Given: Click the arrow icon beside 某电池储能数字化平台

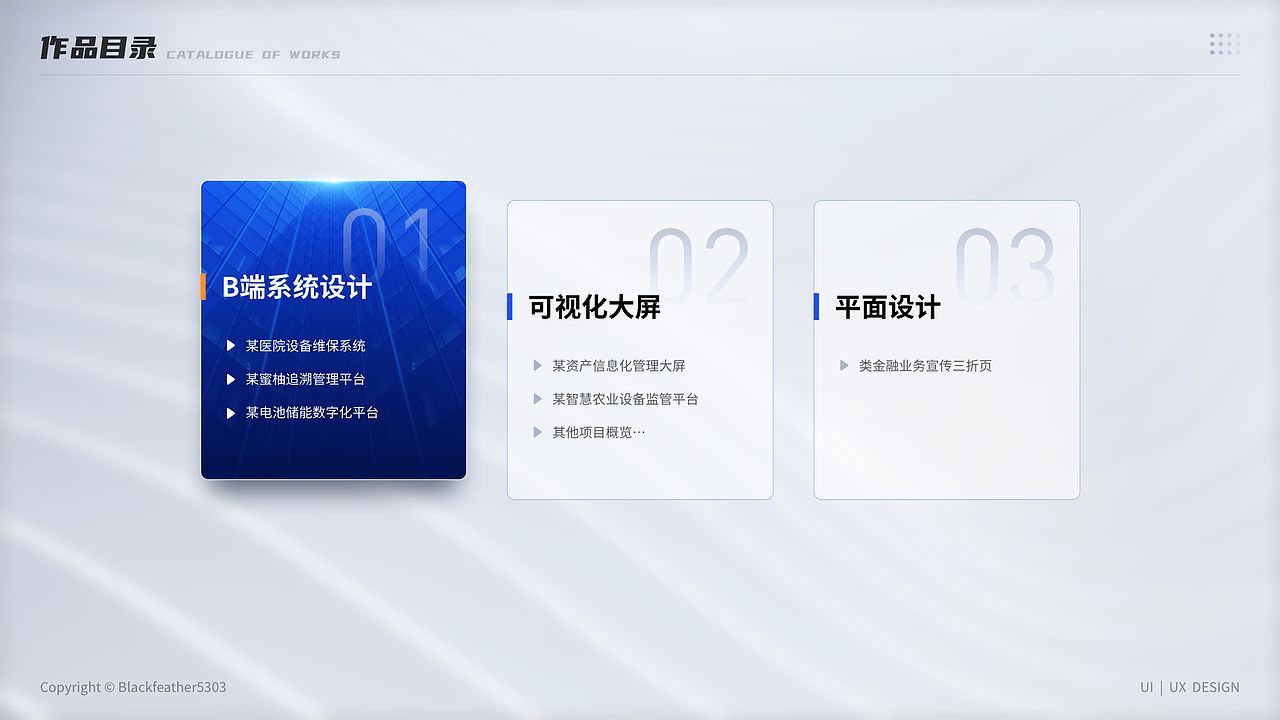Looking at the screenshot, I should point(231,412).
